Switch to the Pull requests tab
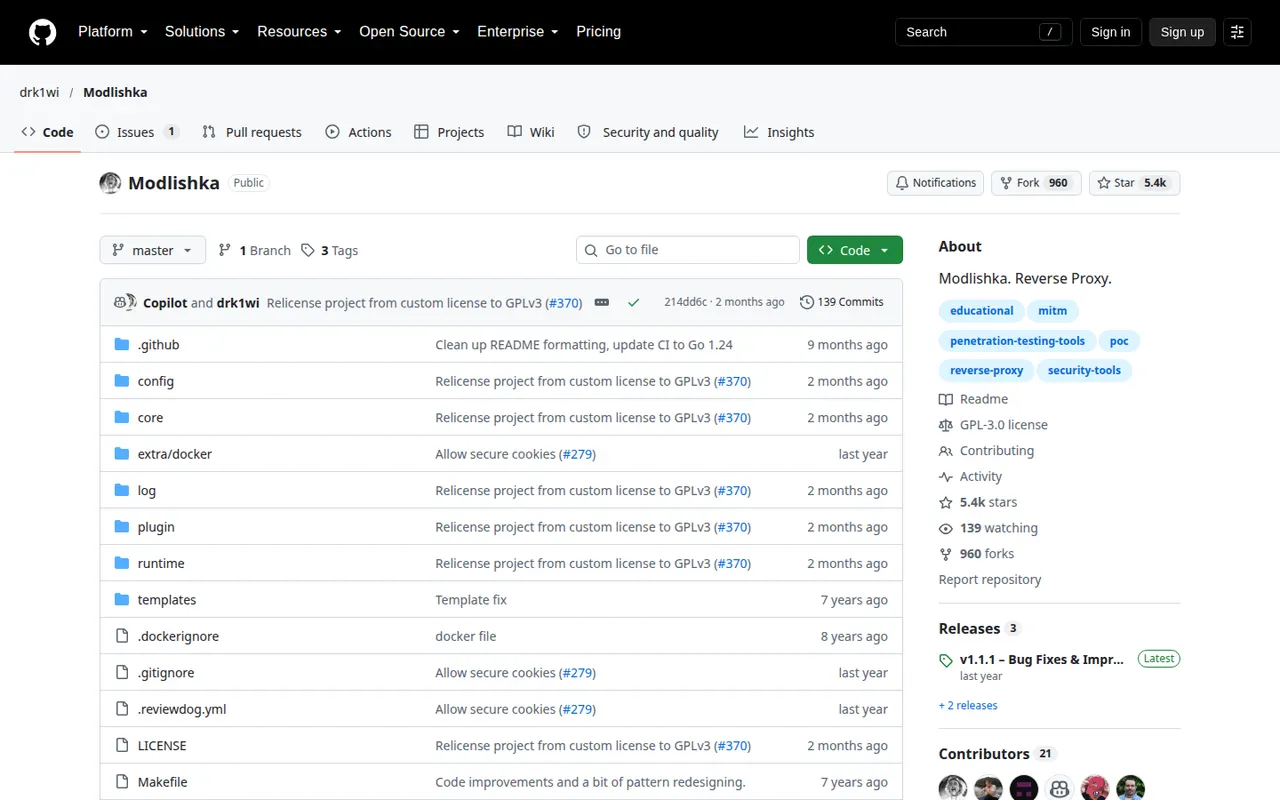The width and height of the screenshot is (1280, 800). (x=252, y=132)
